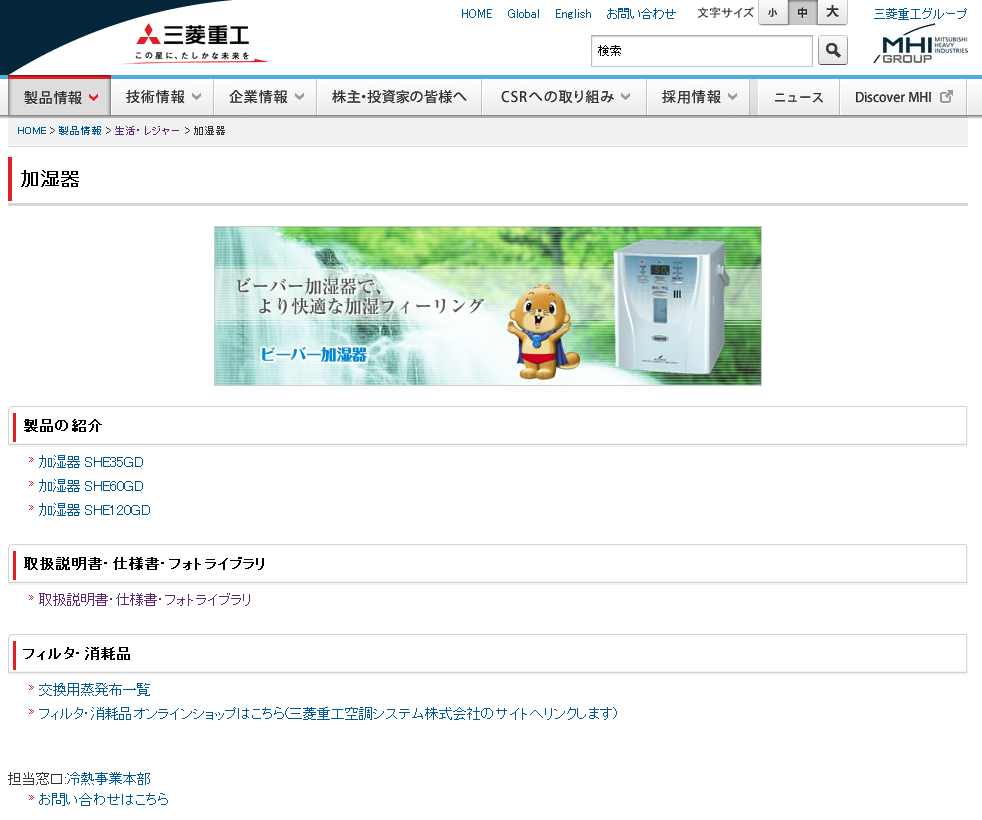Open the Mitsubishi Heavy Industries logo
This screenshot has height=820, width=982.
[x=194, y=42]
